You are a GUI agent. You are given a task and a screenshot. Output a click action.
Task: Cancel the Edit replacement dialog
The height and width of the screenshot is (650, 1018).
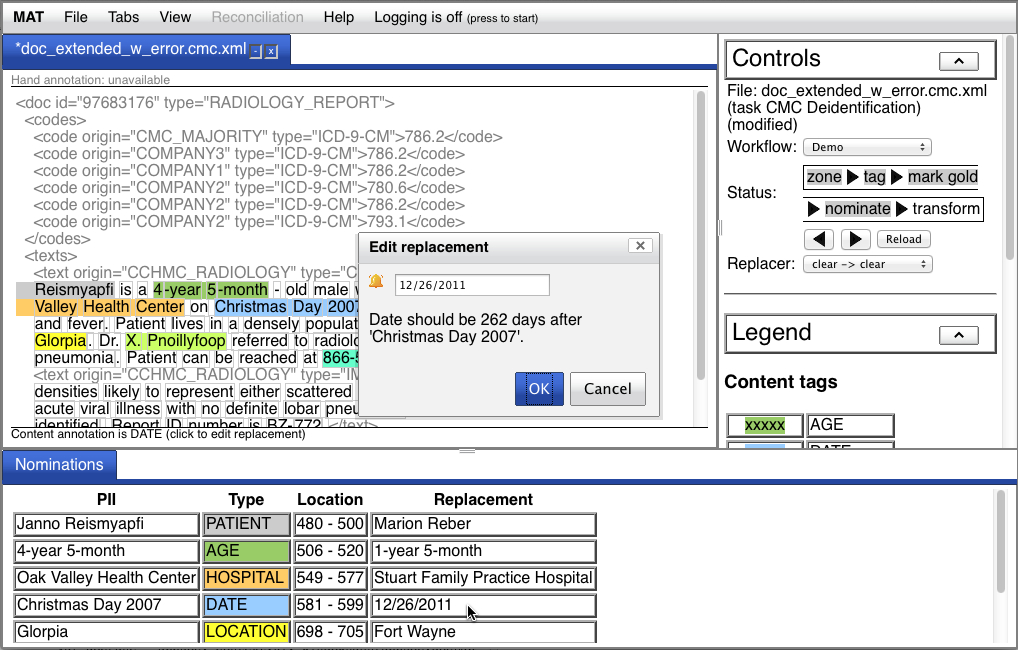point(608,389)
